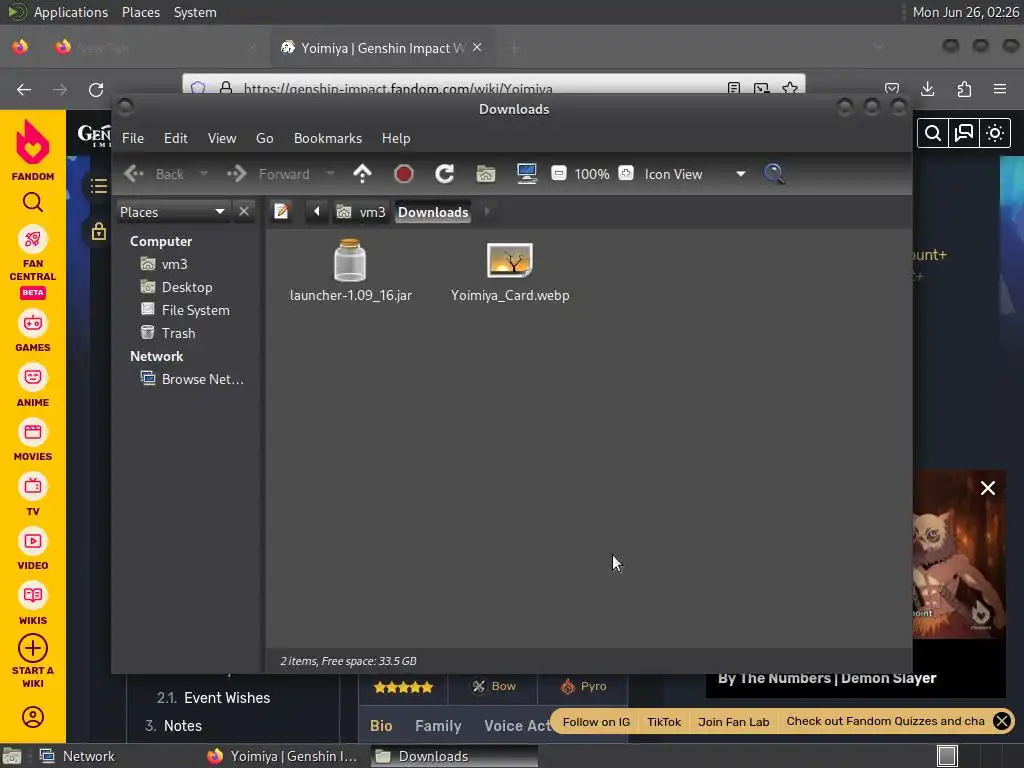Click the file manager search magnifier
The width and height of the screenshot is (1024, 768).
pyautogui.click(x=775, y=174)
